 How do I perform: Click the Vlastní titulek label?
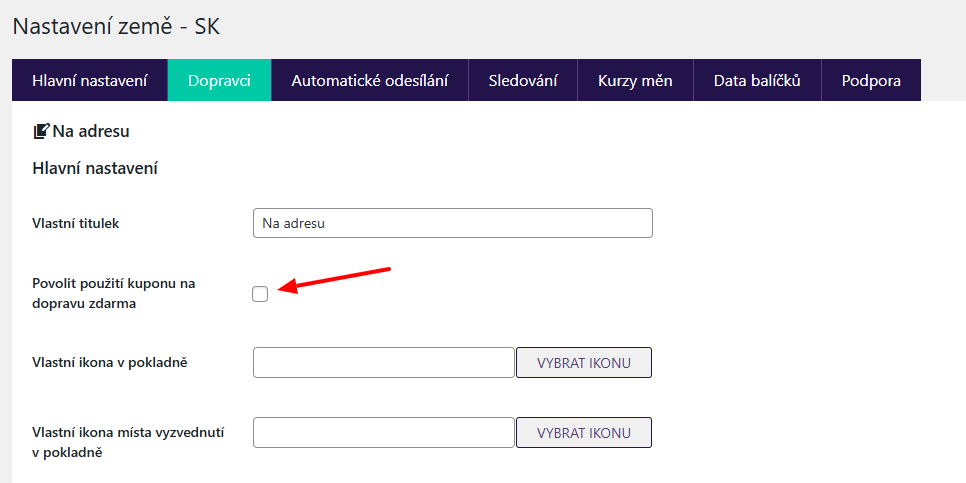tap(75, 224)
